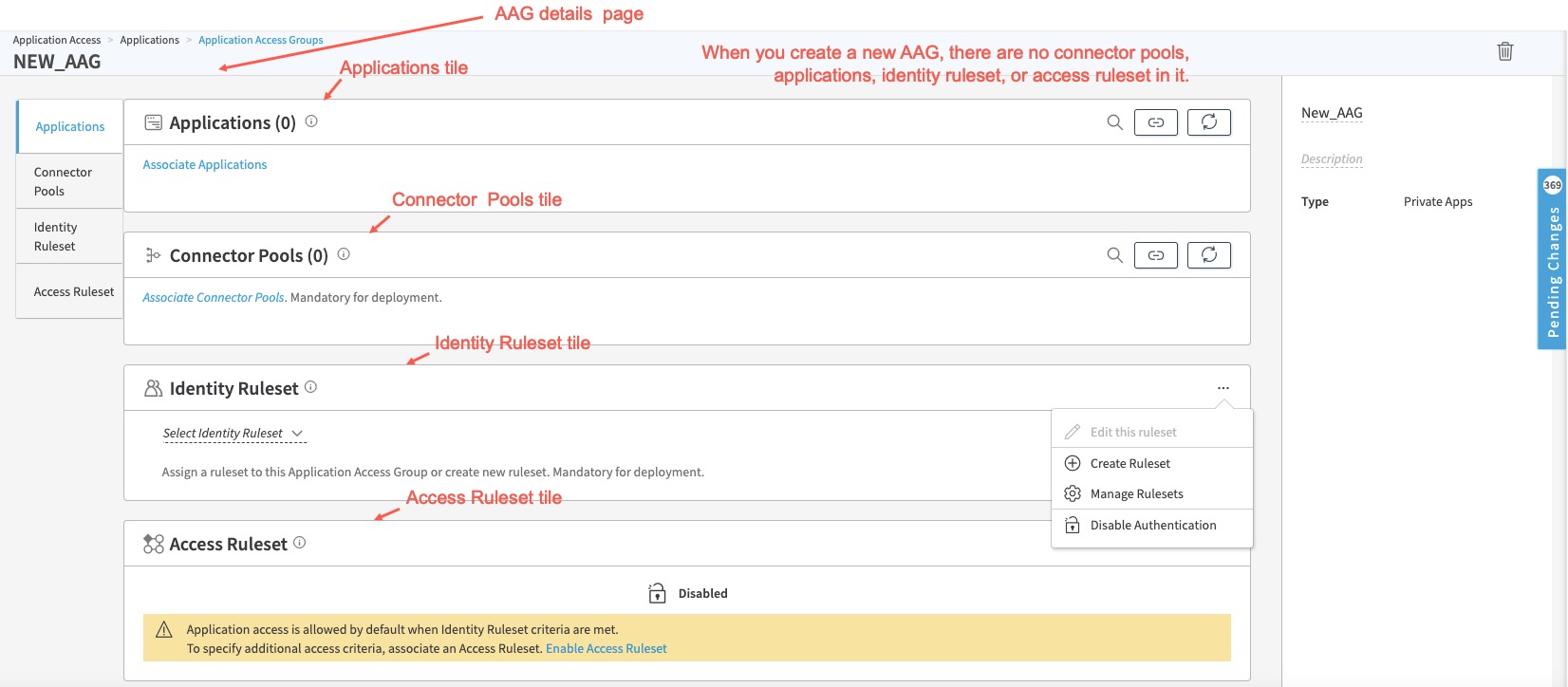Click the search icon in Applications tile
This screenshot has width=1568, height=687.
[x=1114, y=122]
